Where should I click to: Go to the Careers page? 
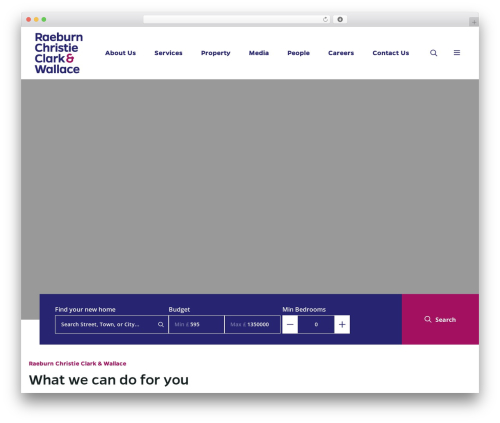tap(341, 53)
